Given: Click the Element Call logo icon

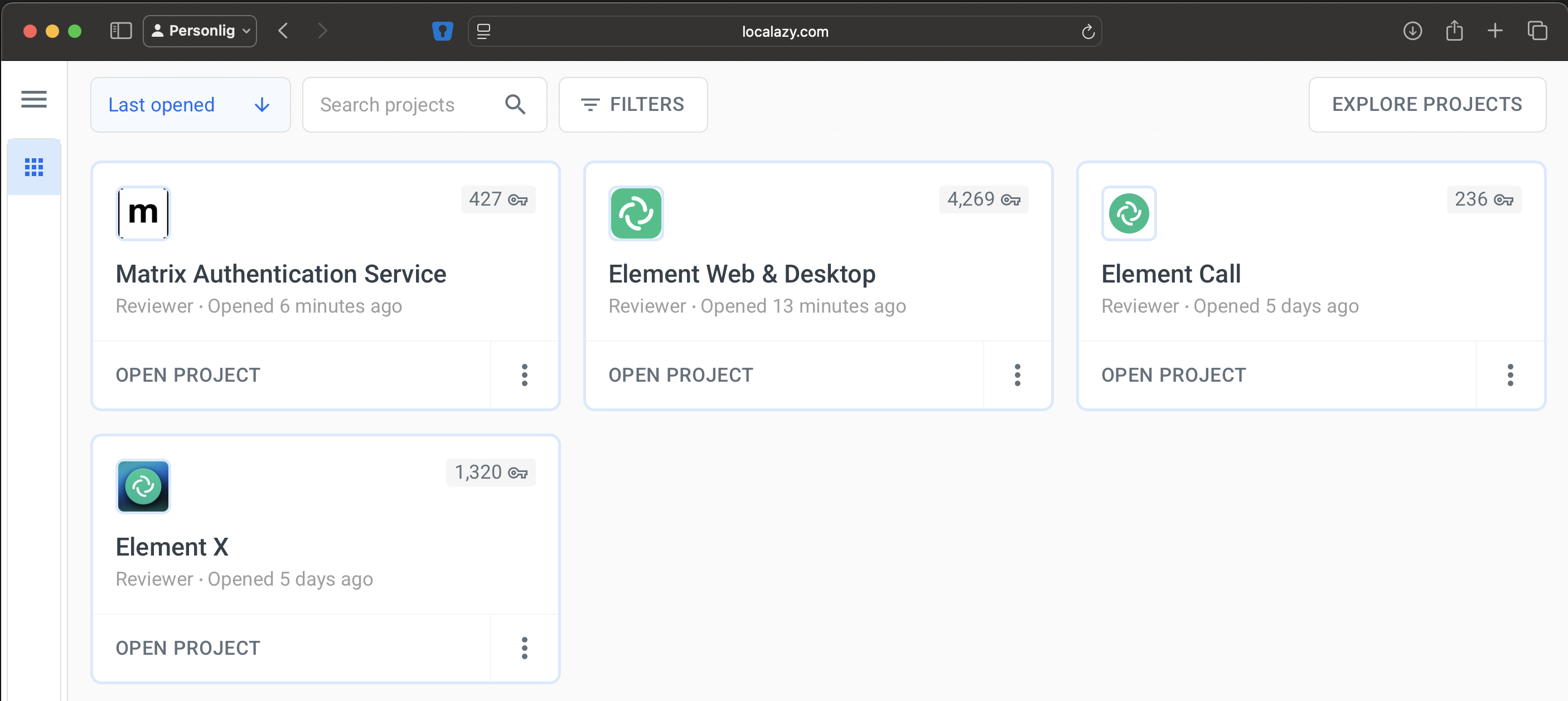Looking at the screenshot, I should (x=1129, y=213).
